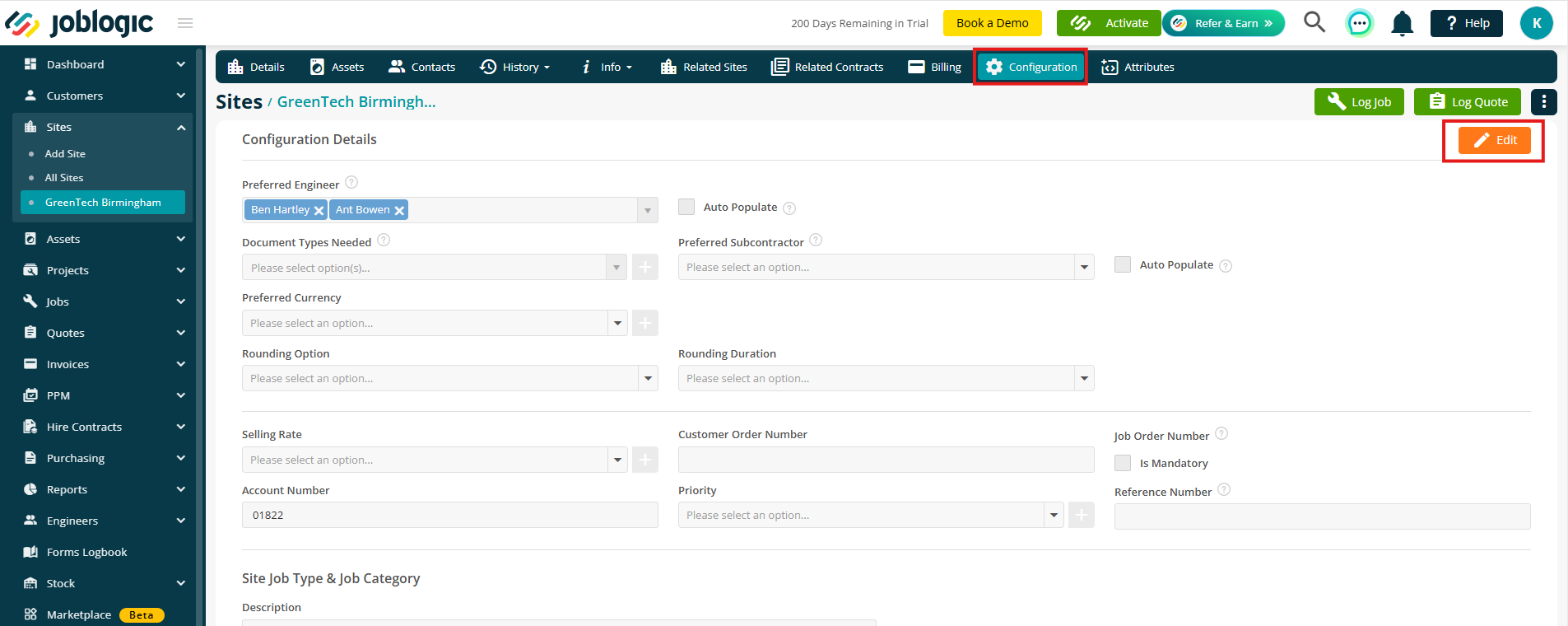
Task: Open the three-dot more options menu
Action: pos(1544,102)
